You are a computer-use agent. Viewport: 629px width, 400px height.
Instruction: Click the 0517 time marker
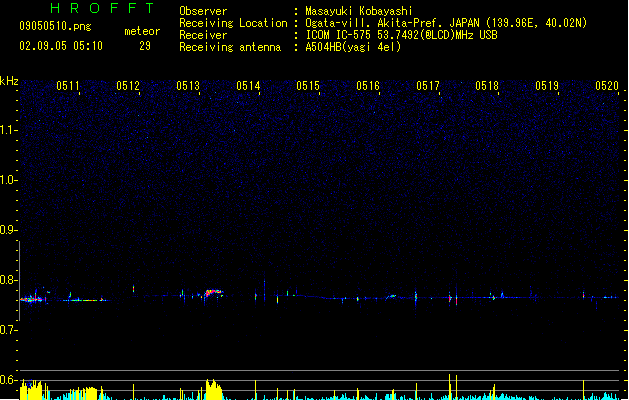428,86
